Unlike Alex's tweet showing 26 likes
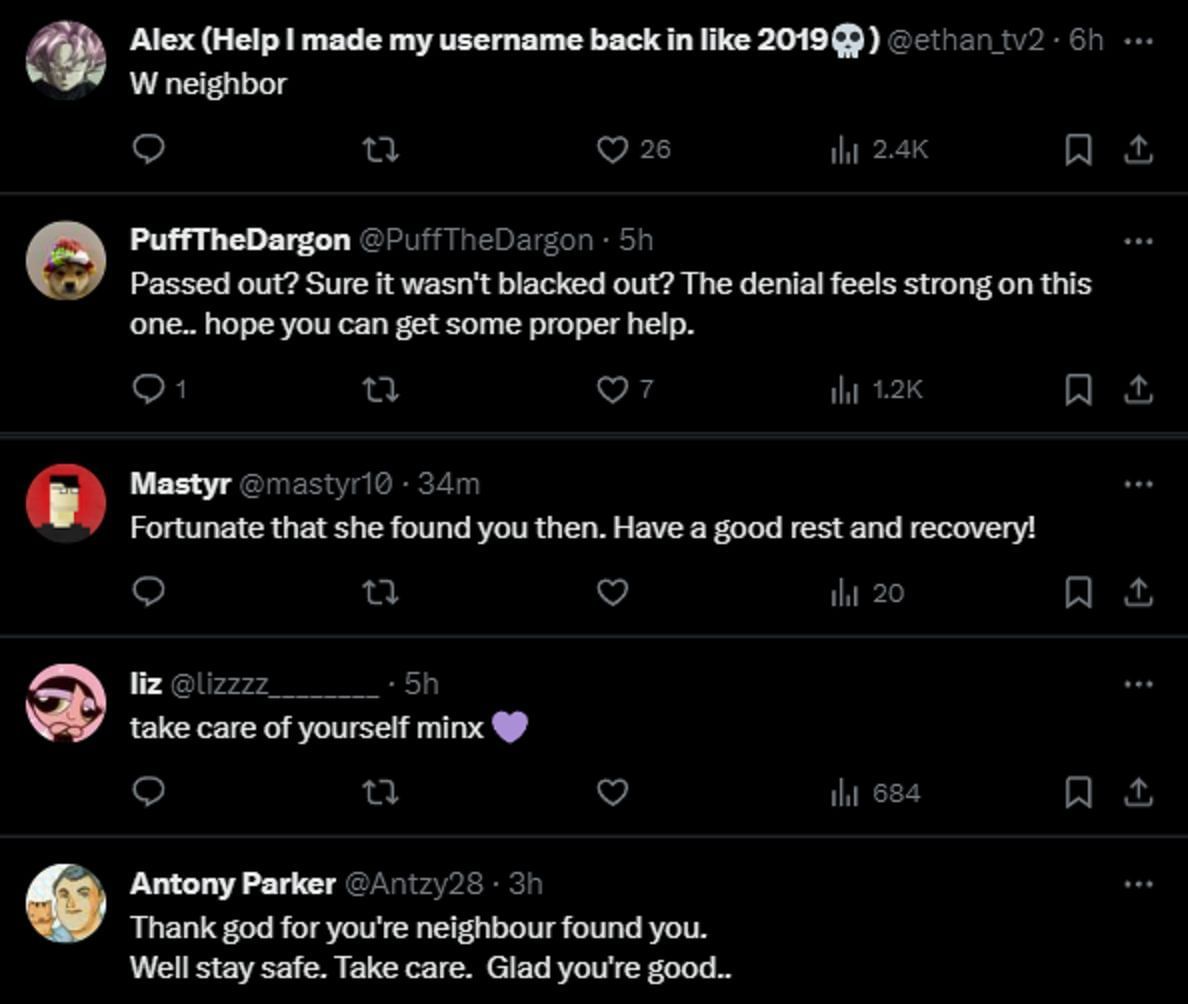The width and height of the screenshot is (1188, 1004). [x=611, y=148]
